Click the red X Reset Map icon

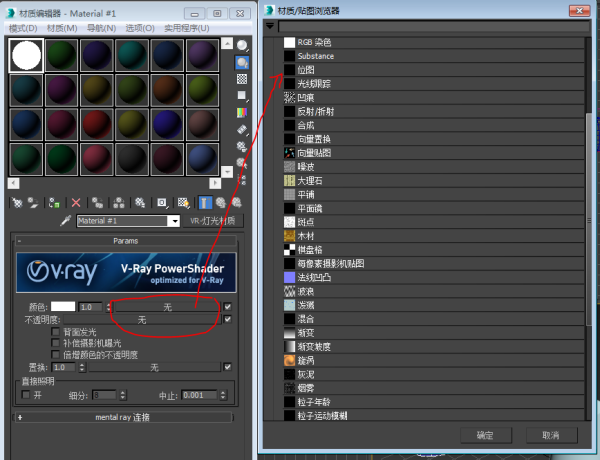coord(76,202)
